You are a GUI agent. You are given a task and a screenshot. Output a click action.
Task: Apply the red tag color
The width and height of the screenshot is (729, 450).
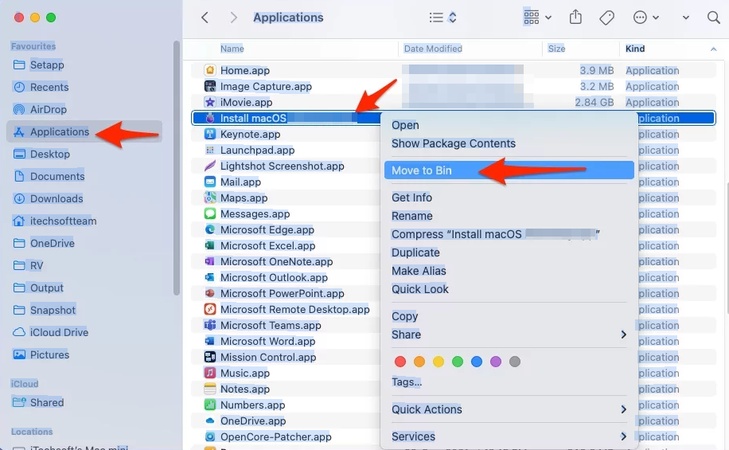click(x=400, y=361)
